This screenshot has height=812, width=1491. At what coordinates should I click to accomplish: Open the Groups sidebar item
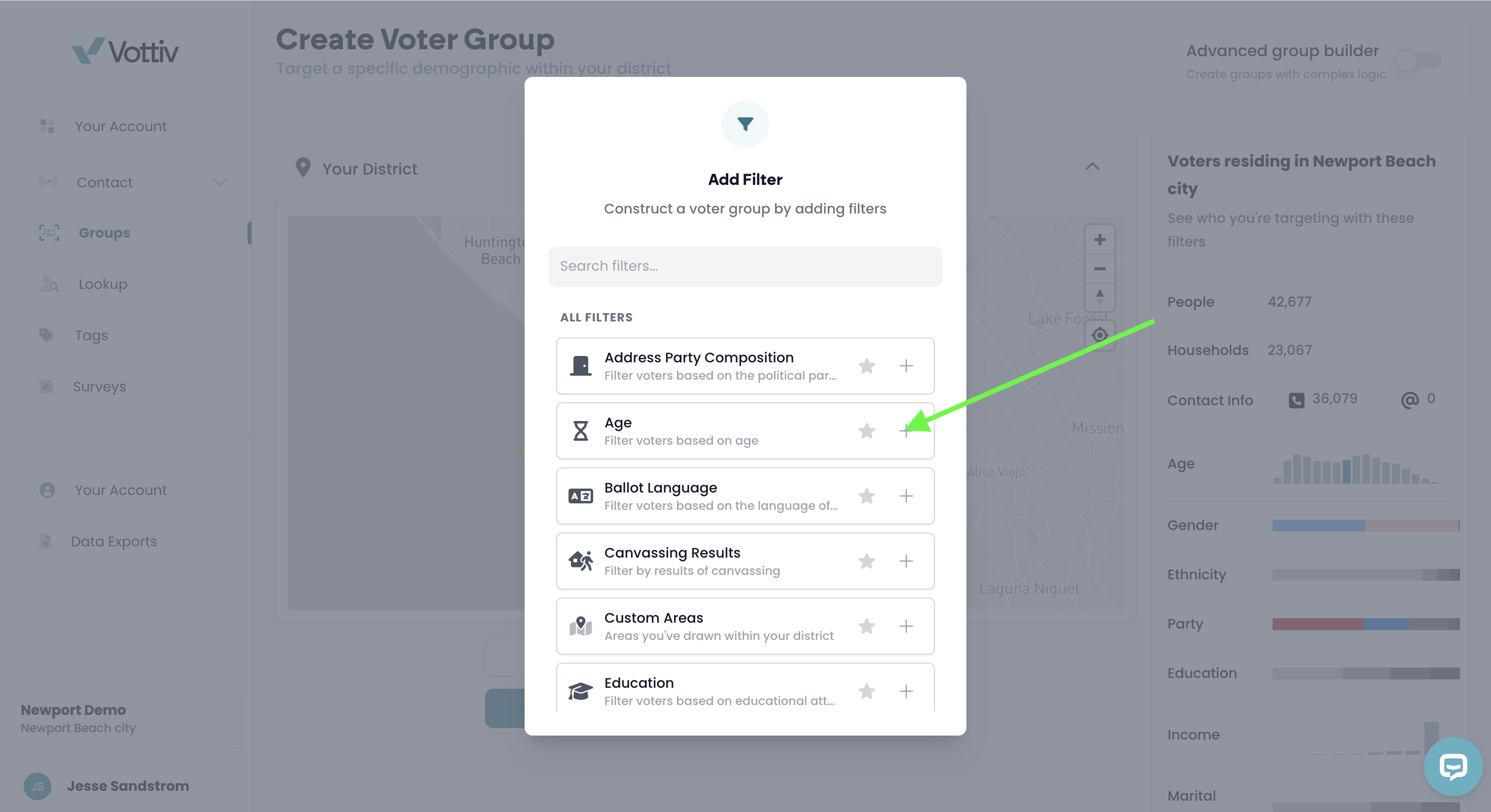[x=104, y=233]
